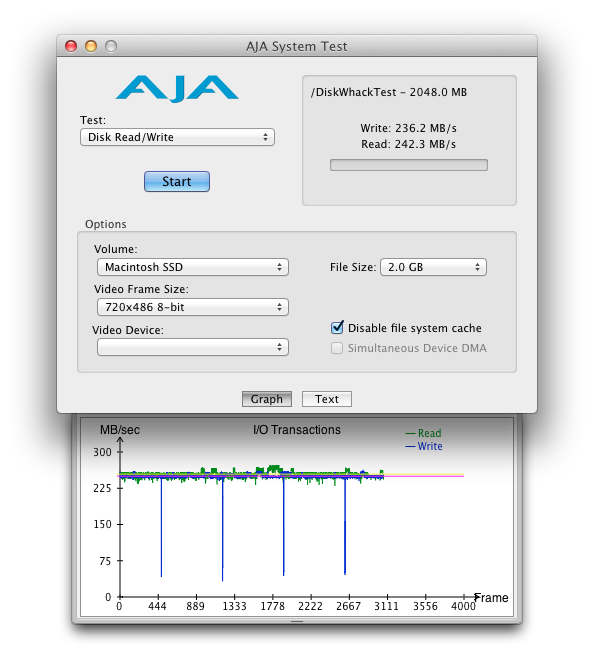Click the Read: 242.3 MB/s result
The image size is (594, 648).
[x=408, y=144]
